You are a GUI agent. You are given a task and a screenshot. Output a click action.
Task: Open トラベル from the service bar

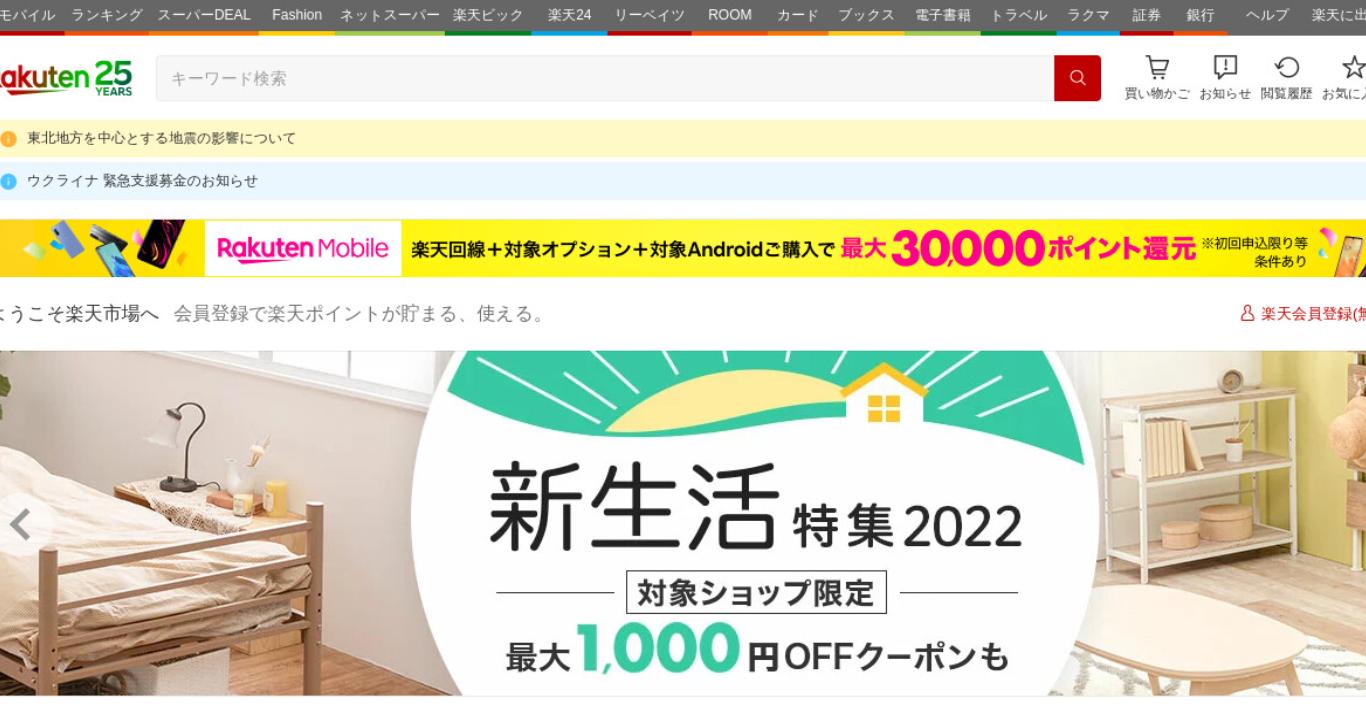pyautogui.click(x=1019, y=15)
